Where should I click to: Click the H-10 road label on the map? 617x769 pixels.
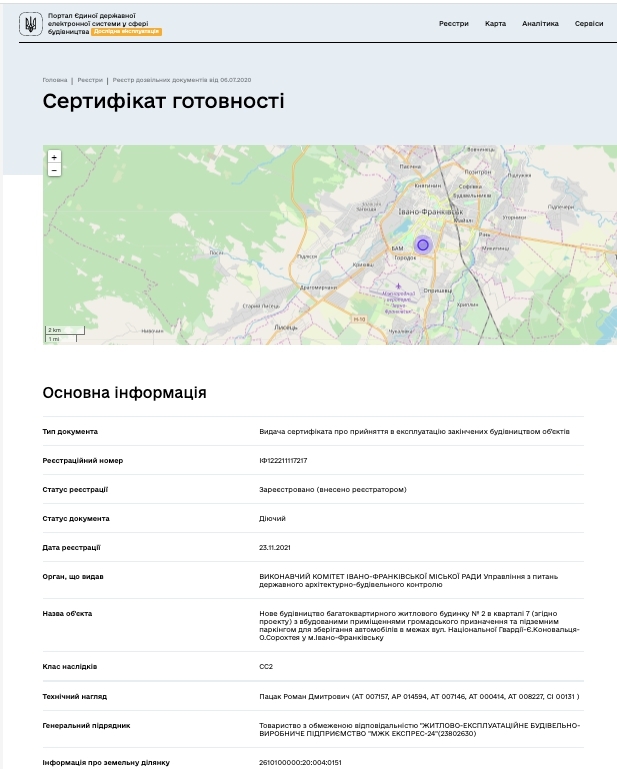360,319
